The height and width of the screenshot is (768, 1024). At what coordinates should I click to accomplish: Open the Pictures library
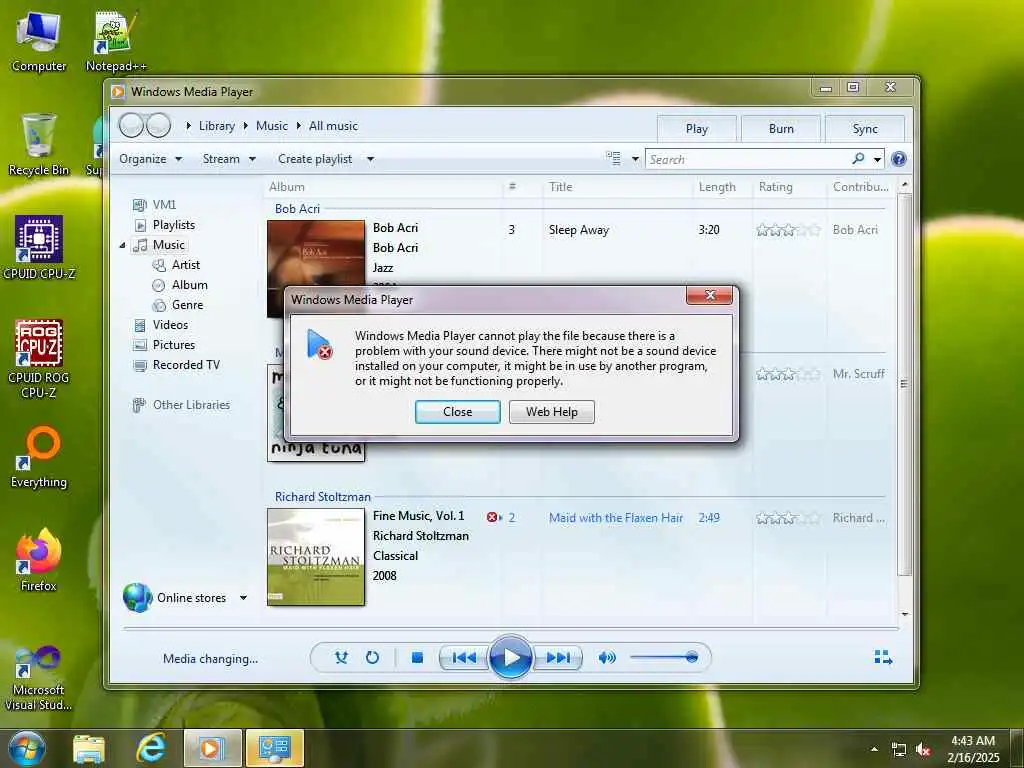164,345
